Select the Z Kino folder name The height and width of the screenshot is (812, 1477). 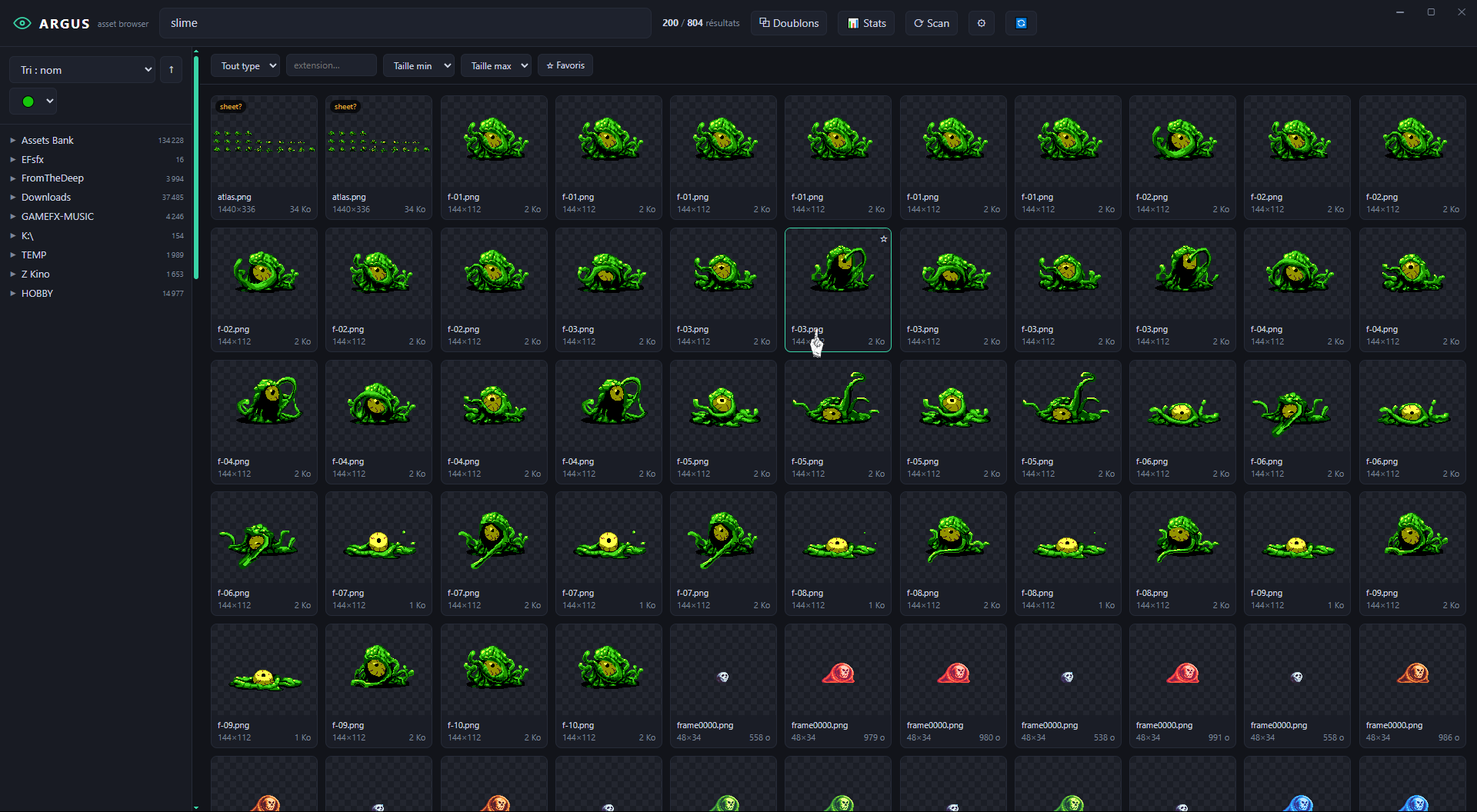35,275
